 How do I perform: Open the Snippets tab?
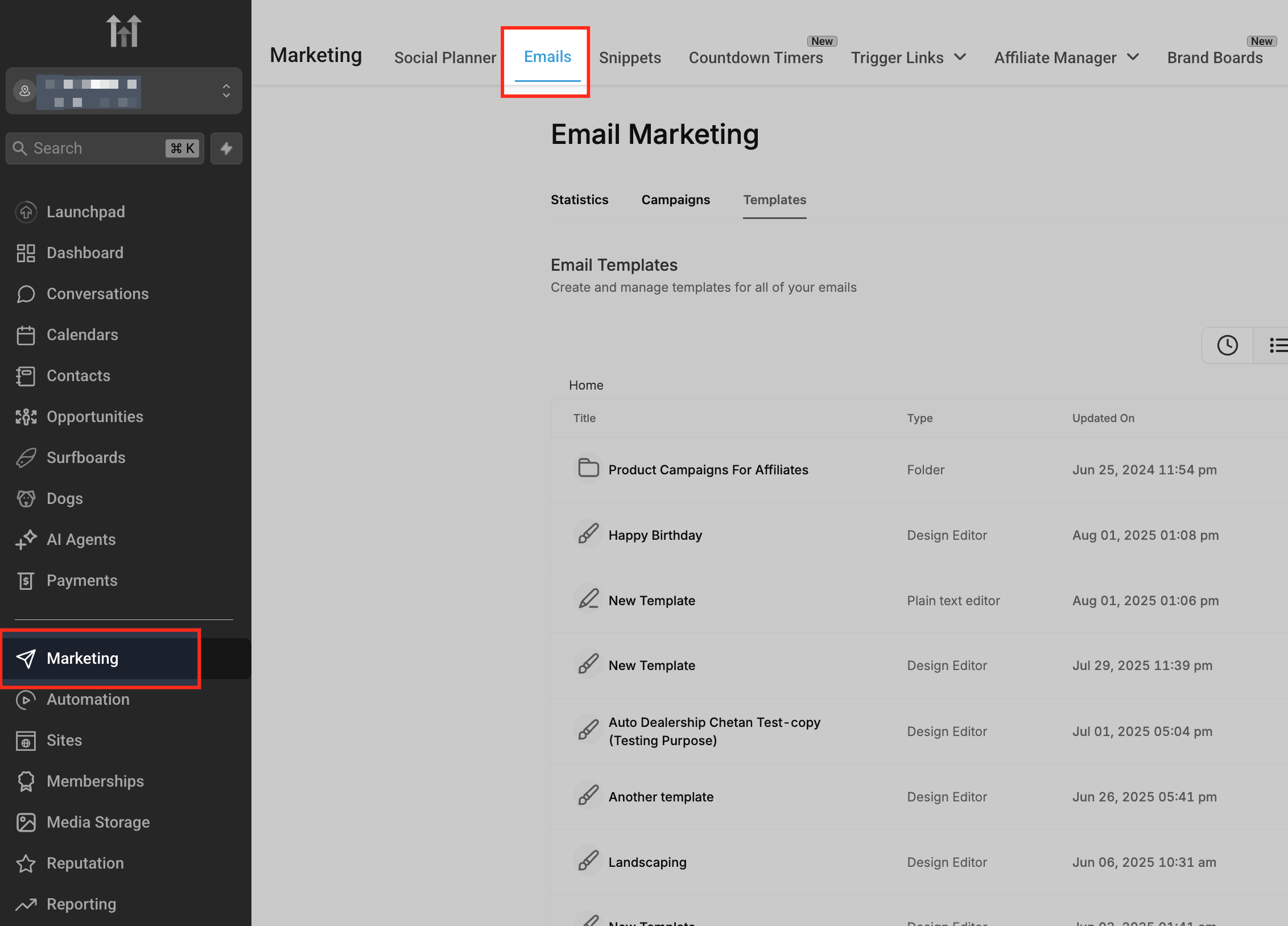[x=630, y=57]
